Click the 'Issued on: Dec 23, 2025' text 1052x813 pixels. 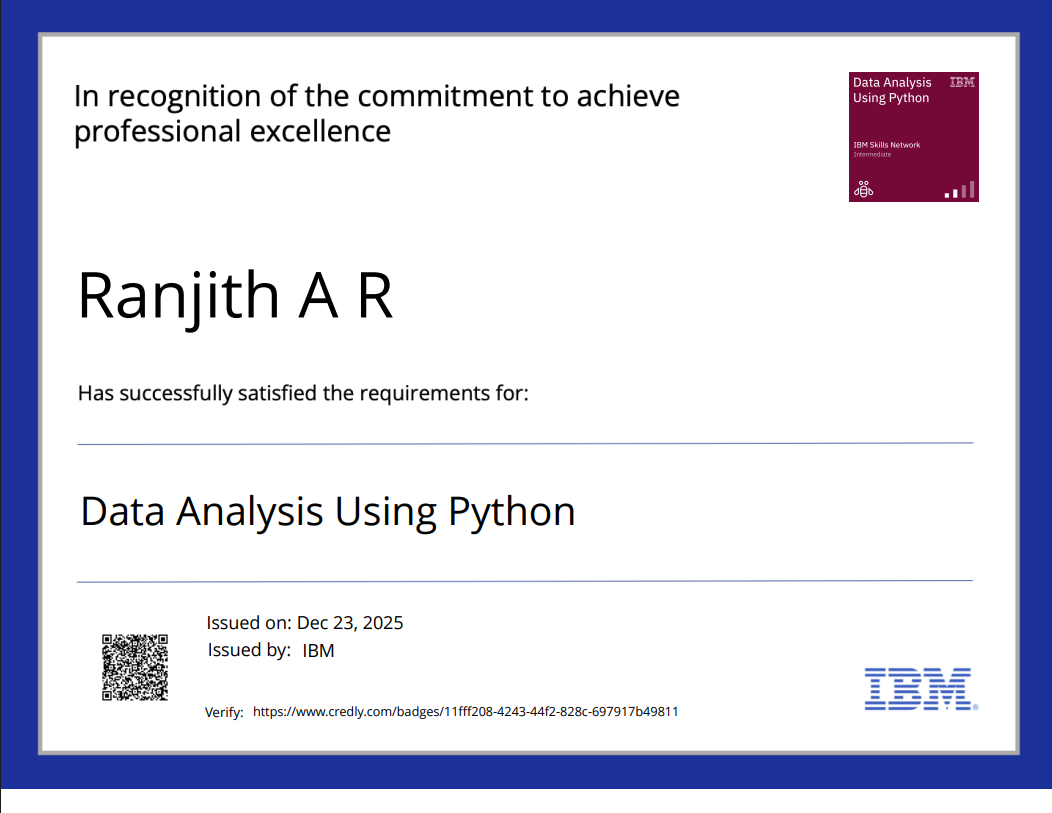(x=305, y=623)
